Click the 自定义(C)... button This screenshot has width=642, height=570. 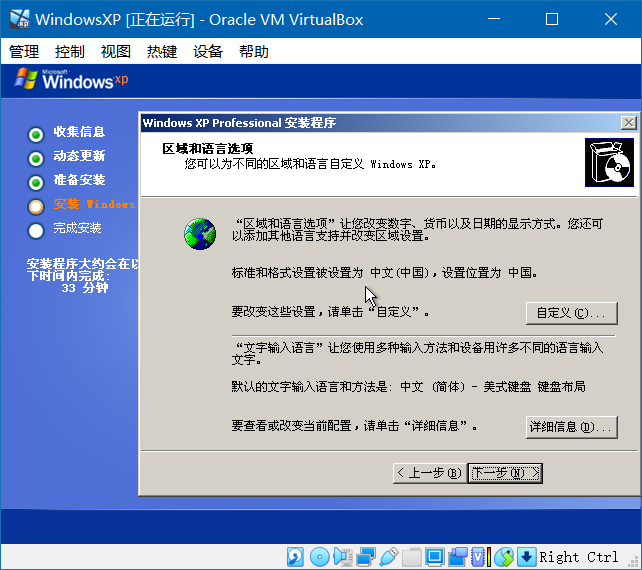(572, 313)
